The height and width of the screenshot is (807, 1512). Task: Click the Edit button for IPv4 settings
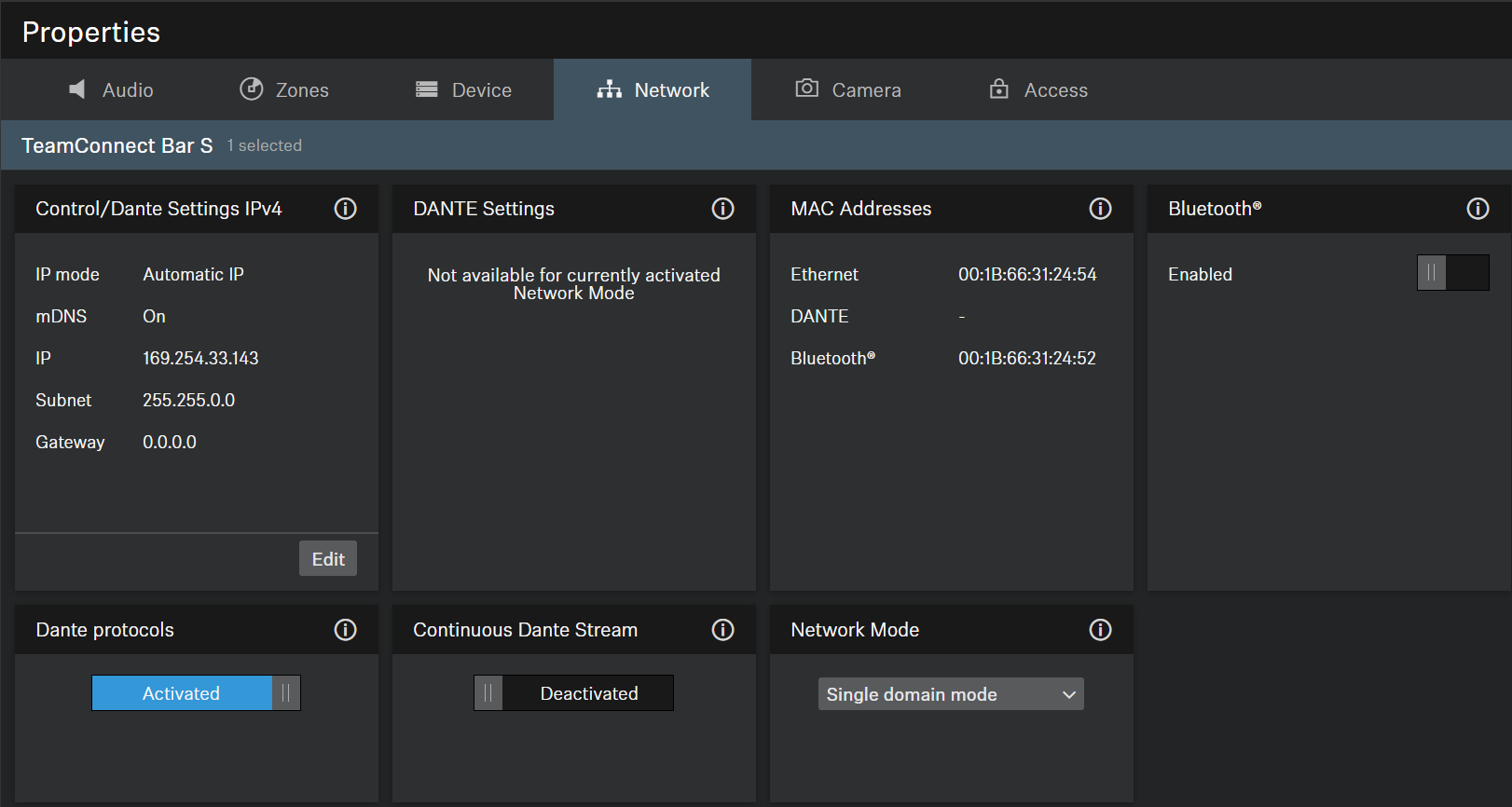[x=328, y=559]
